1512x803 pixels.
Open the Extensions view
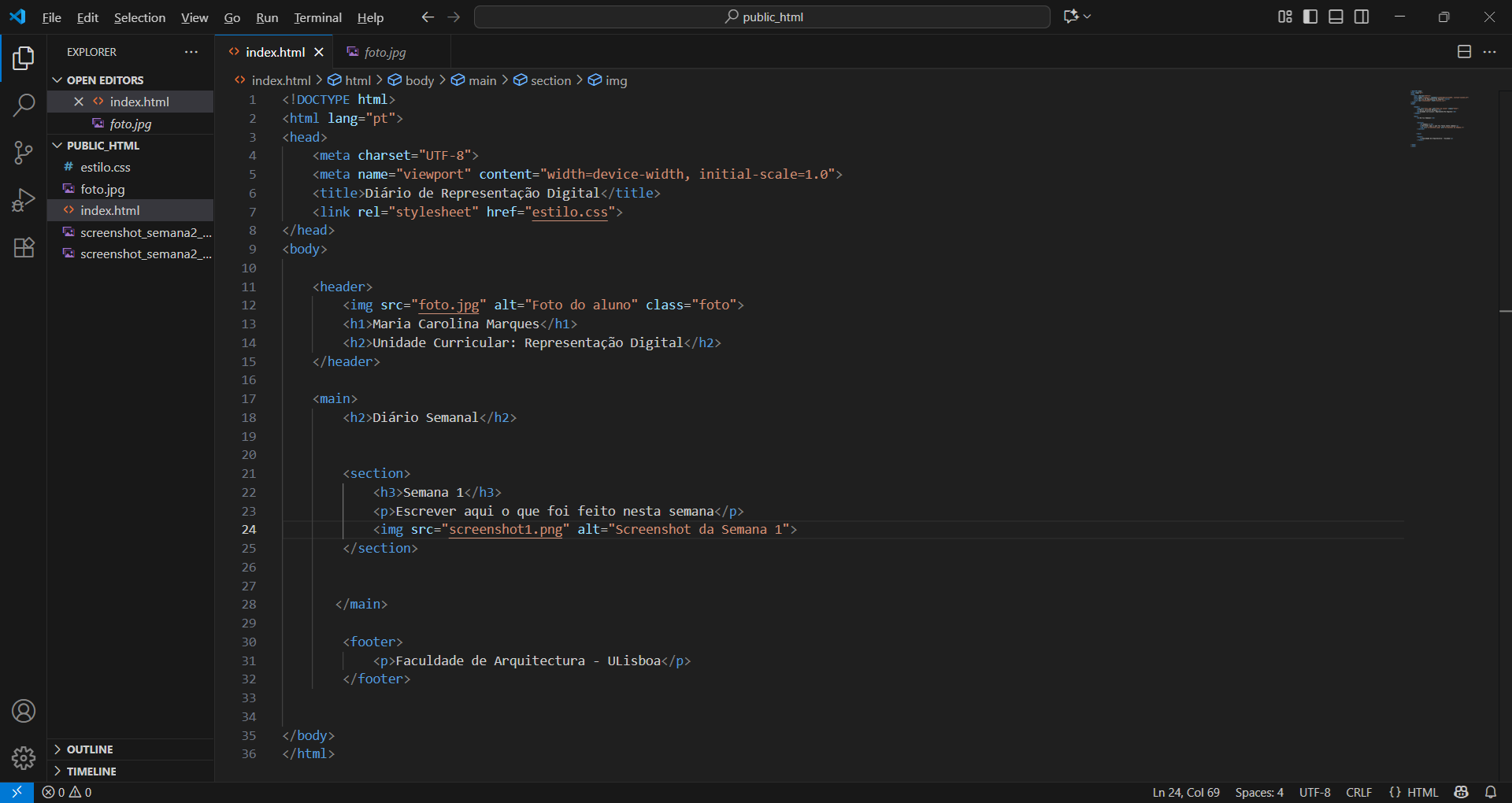click(24, 248)
